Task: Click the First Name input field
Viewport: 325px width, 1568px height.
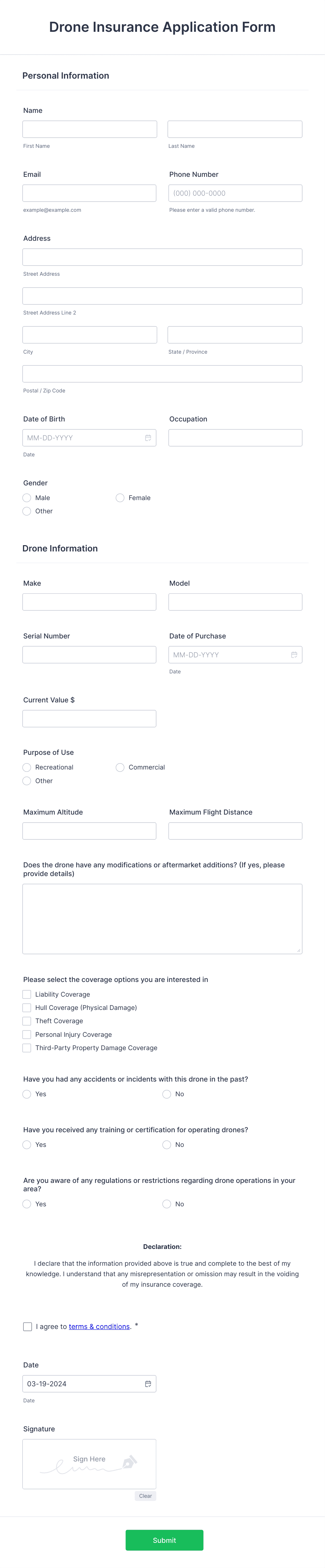Action: [x=89, y=129]
